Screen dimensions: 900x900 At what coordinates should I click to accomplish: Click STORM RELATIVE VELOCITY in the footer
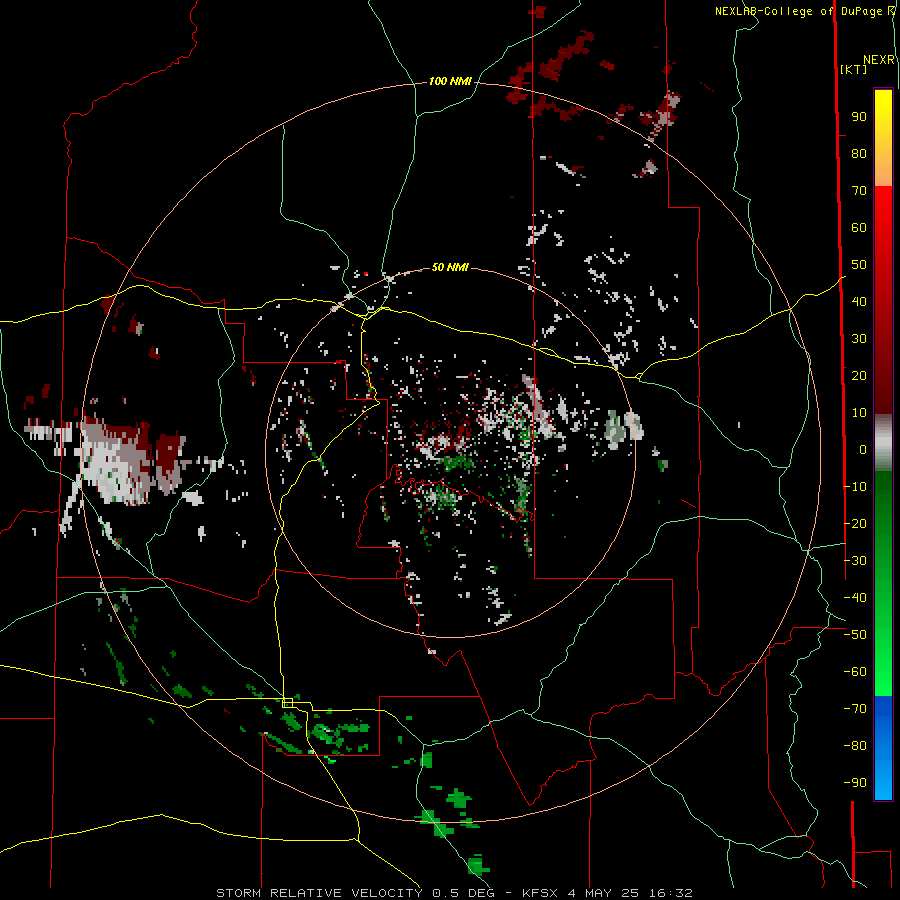(x=319, y=893)
